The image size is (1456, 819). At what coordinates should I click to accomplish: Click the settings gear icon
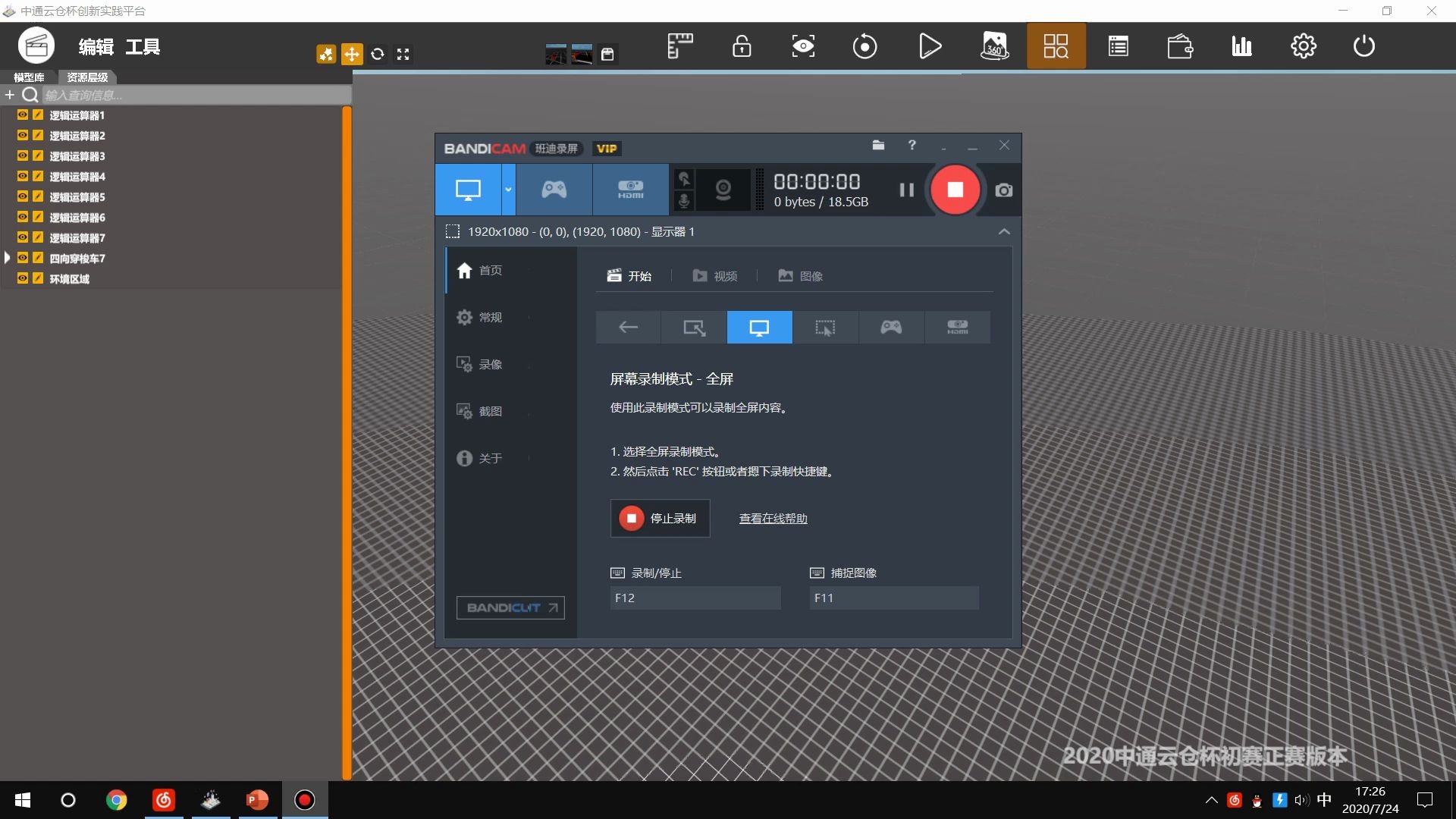coord(1303,45)
